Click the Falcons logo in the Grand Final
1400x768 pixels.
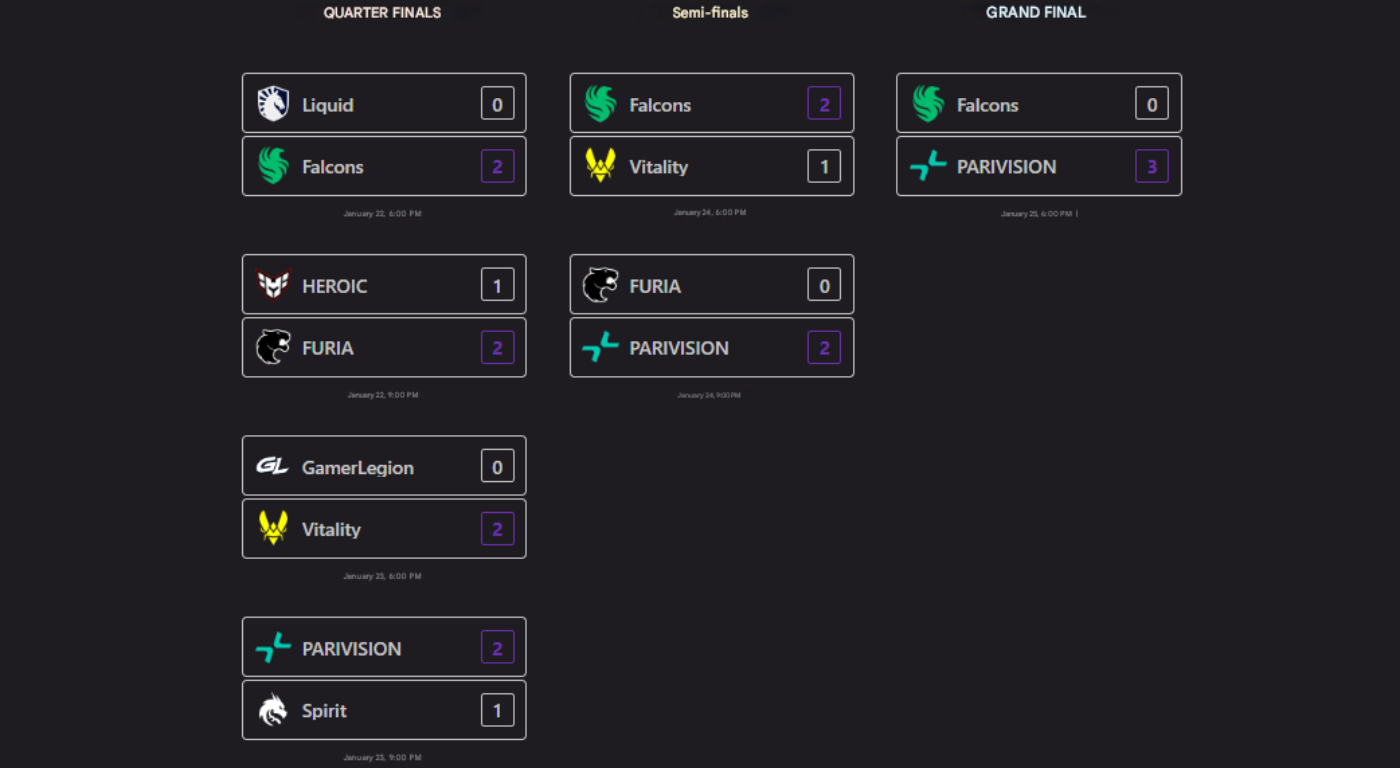pos(928,104)
